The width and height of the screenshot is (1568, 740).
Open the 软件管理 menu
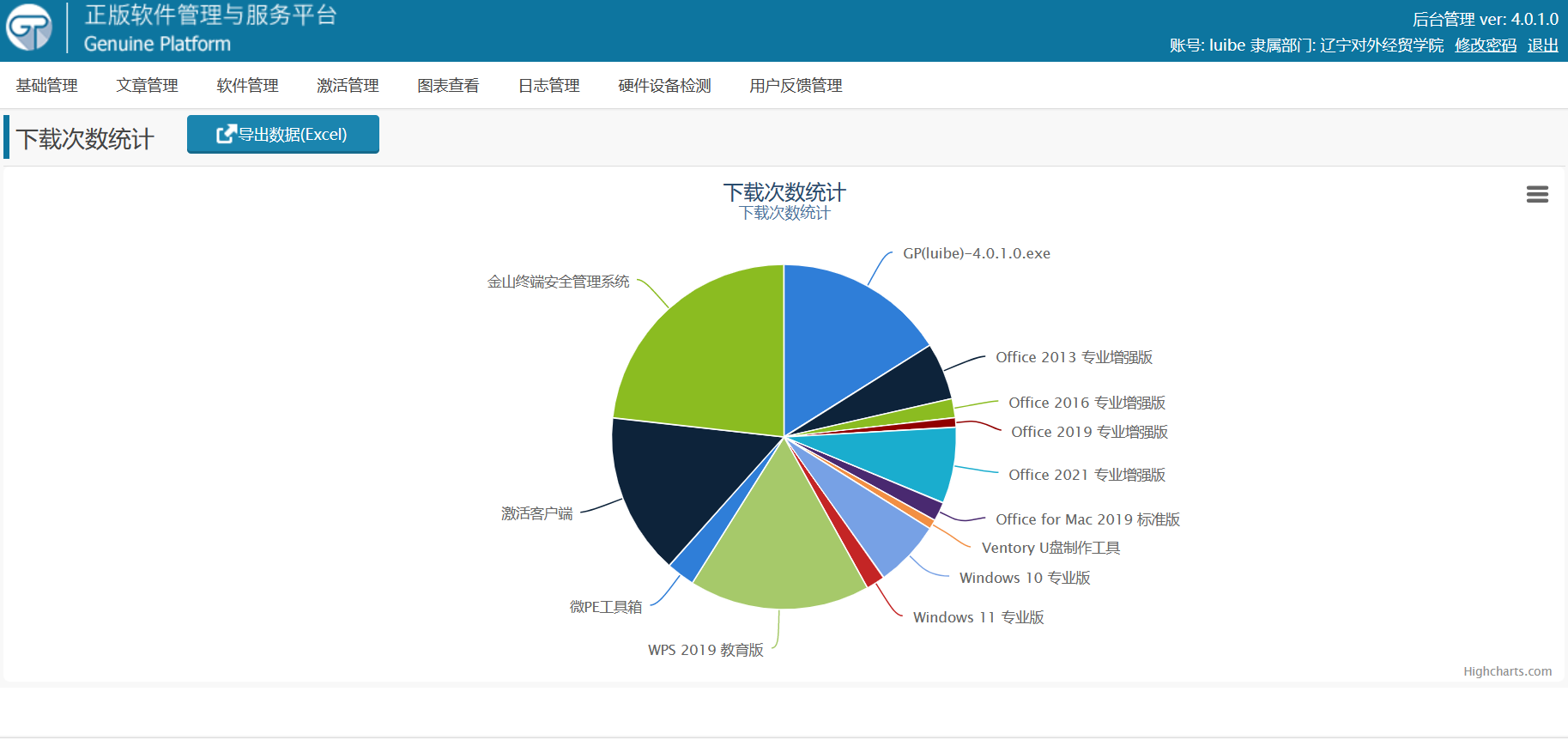click(248, 86)
